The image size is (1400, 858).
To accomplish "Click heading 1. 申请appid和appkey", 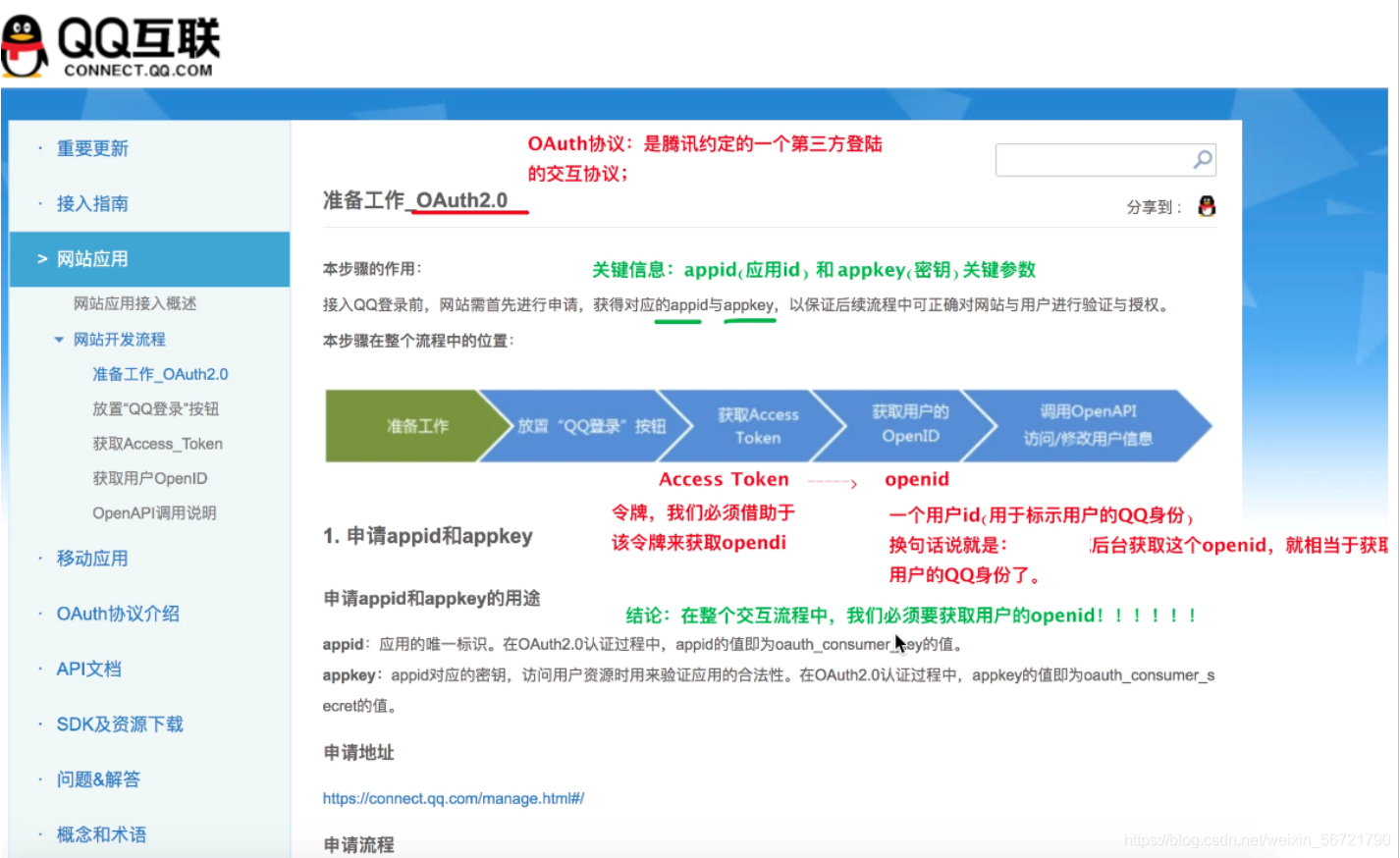I will pyautogui.click(x=428, y=536).
